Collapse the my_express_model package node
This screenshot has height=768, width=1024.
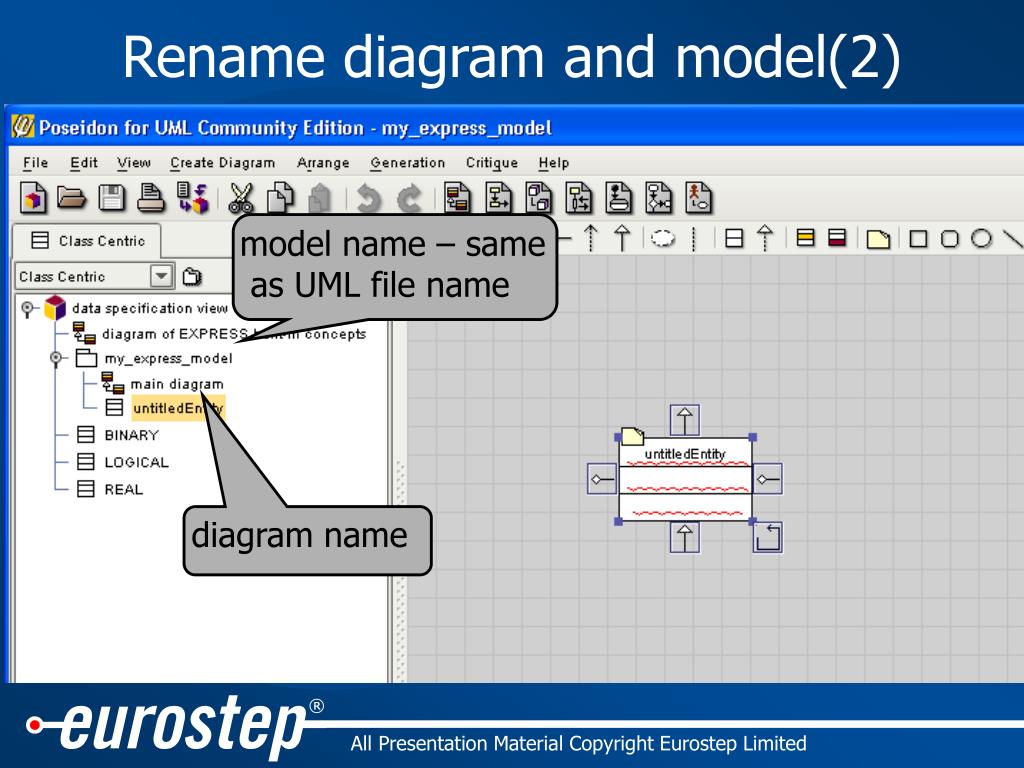(x=56, y=358)
